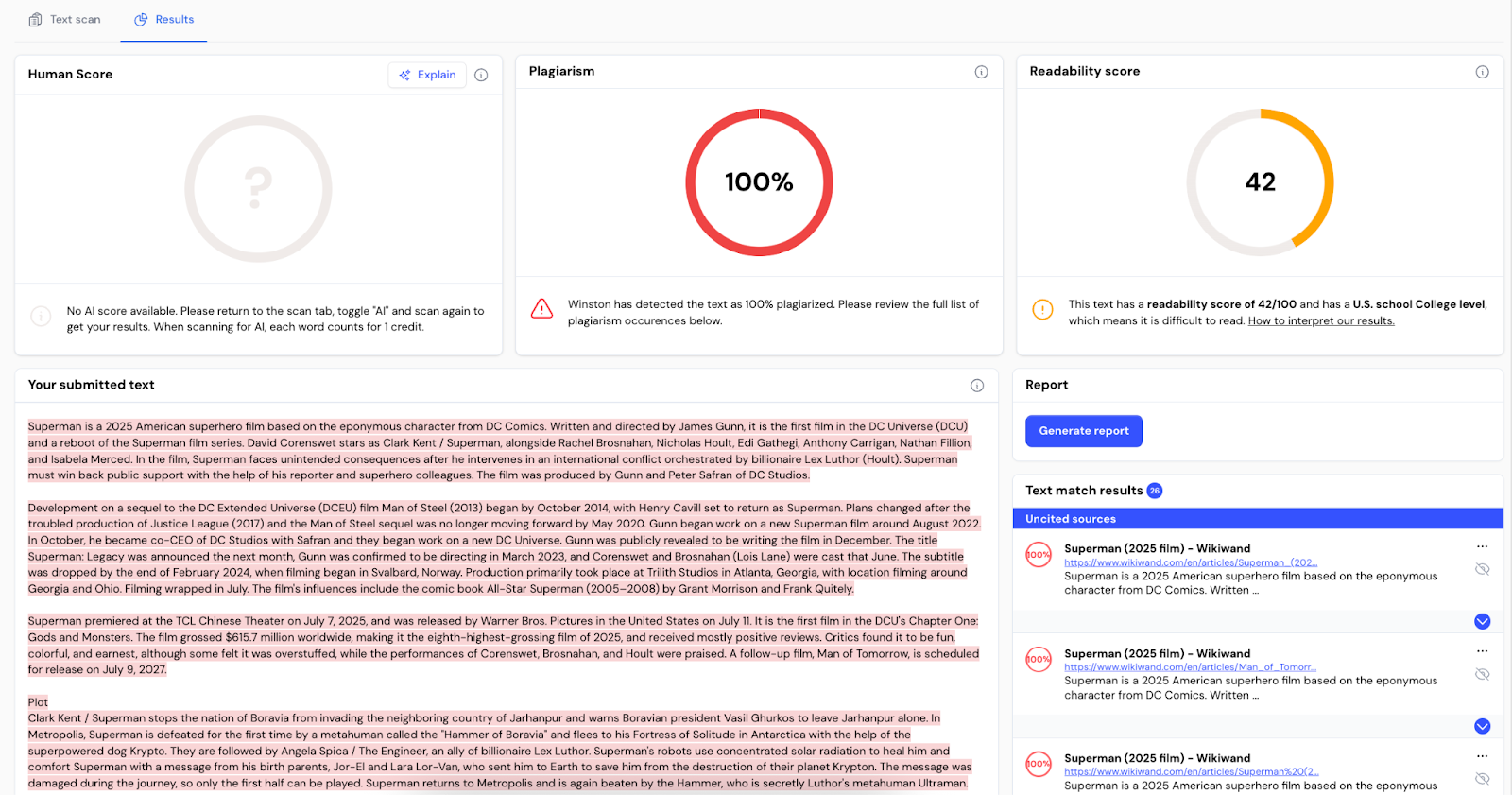Expand the Uncited sources section header
Image resolution: width=1512 pixels, height=795 pixels.
point(1257,519)
